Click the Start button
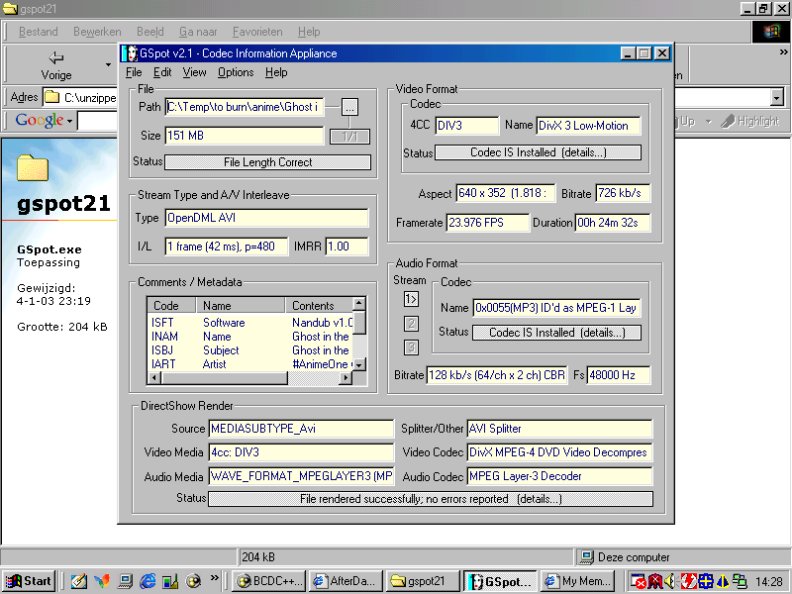This screenshot has height=594, width=792. coord(29,581)
